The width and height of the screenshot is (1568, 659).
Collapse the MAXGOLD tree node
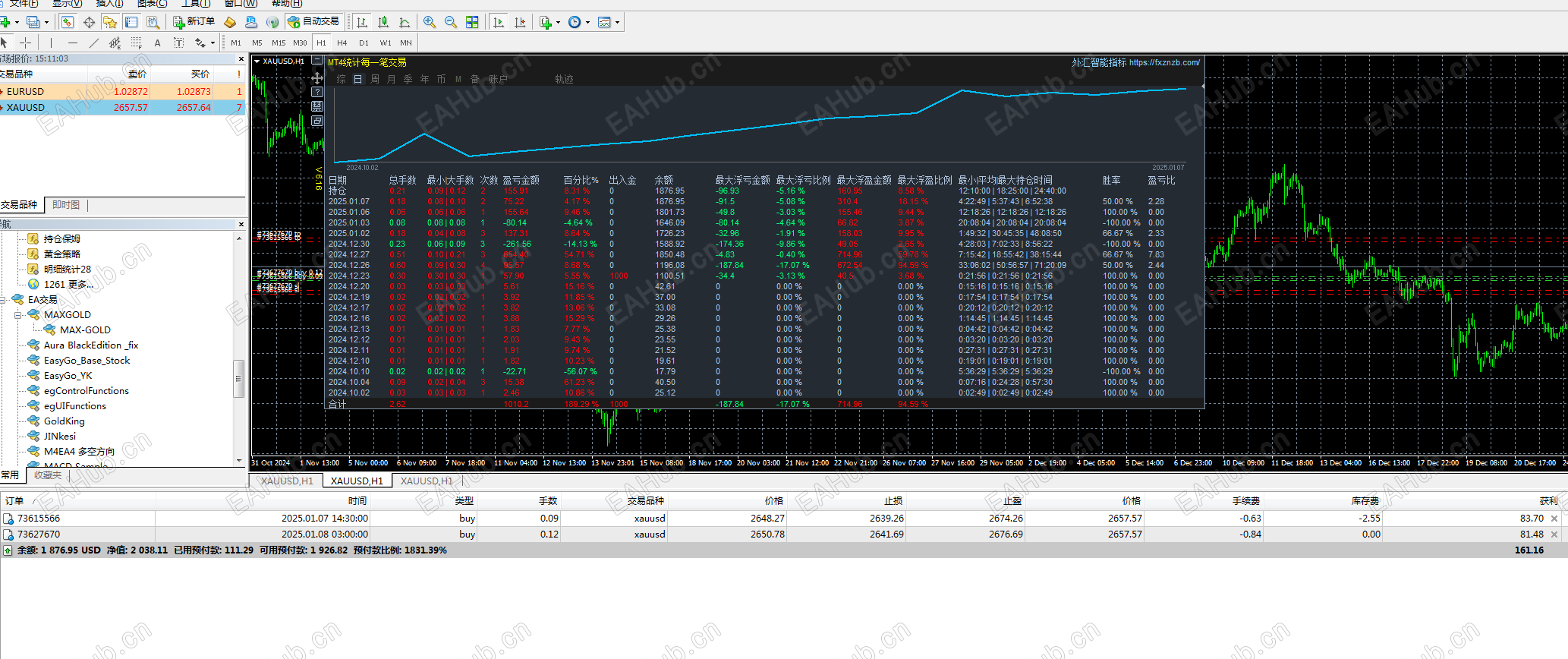pos(18,314)
